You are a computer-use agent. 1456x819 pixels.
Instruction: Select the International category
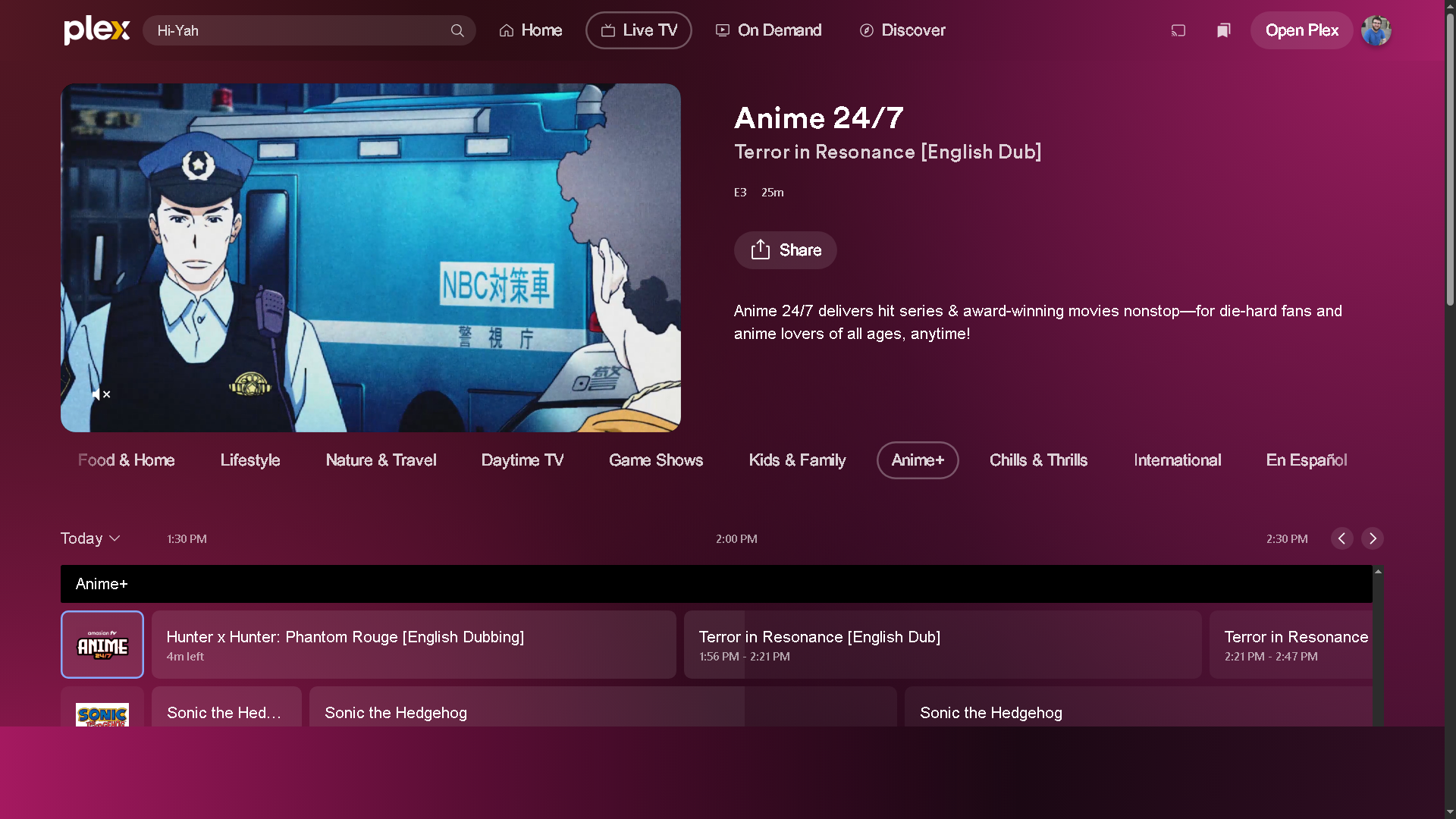click(x=1177, y=460)
